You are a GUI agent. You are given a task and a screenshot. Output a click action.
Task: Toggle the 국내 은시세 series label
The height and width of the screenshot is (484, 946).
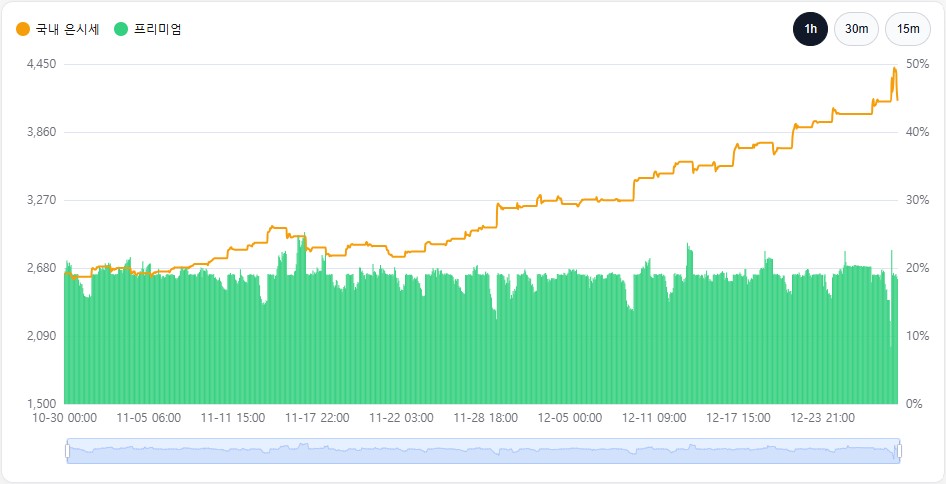coord(66,29)
